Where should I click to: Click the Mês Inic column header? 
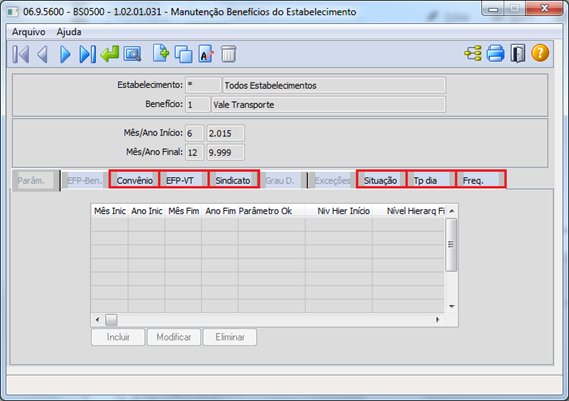tap(110, 211)
